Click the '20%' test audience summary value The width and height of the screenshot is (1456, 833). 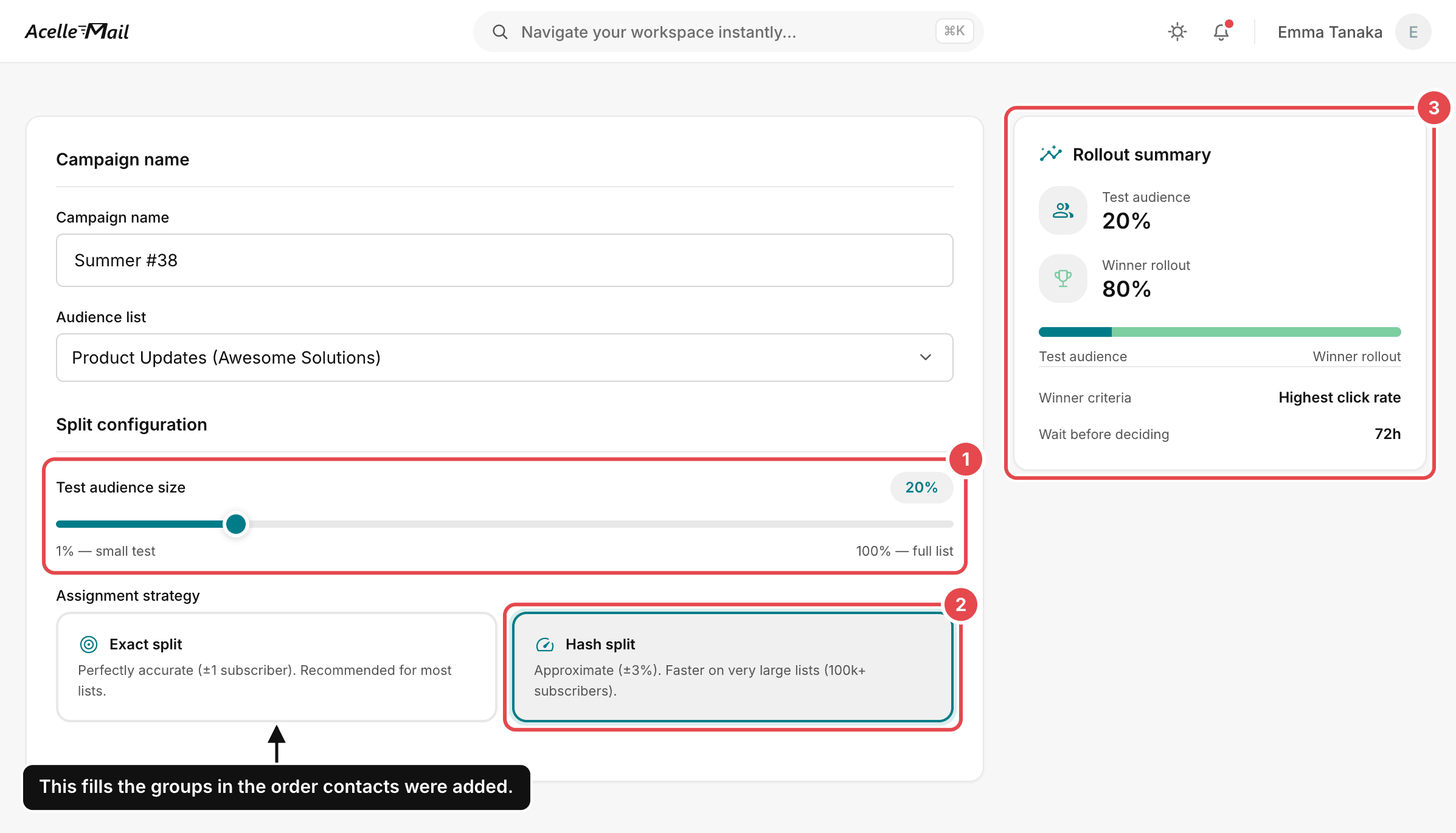pyautogui.click(x=1126, y=221)
